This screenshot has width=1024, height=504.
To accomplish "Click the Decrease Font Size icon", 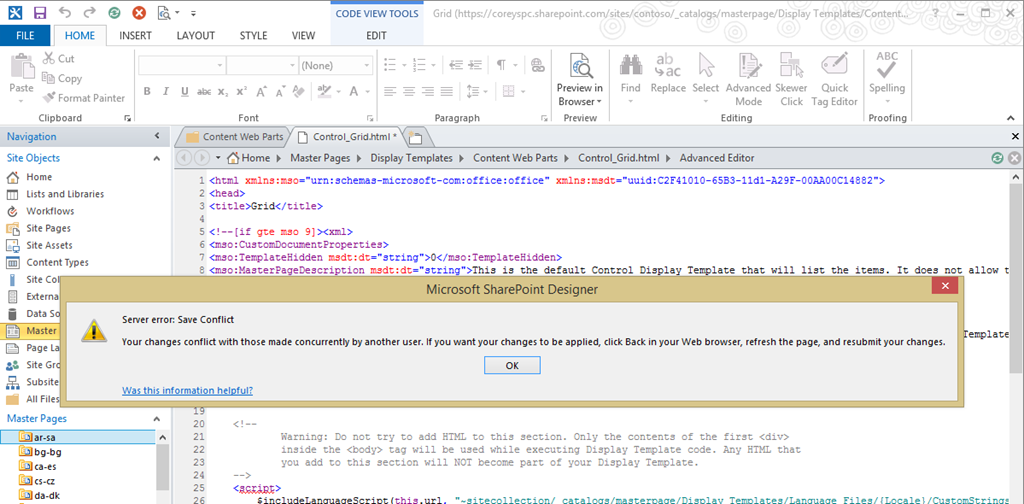I will point(281,91).
